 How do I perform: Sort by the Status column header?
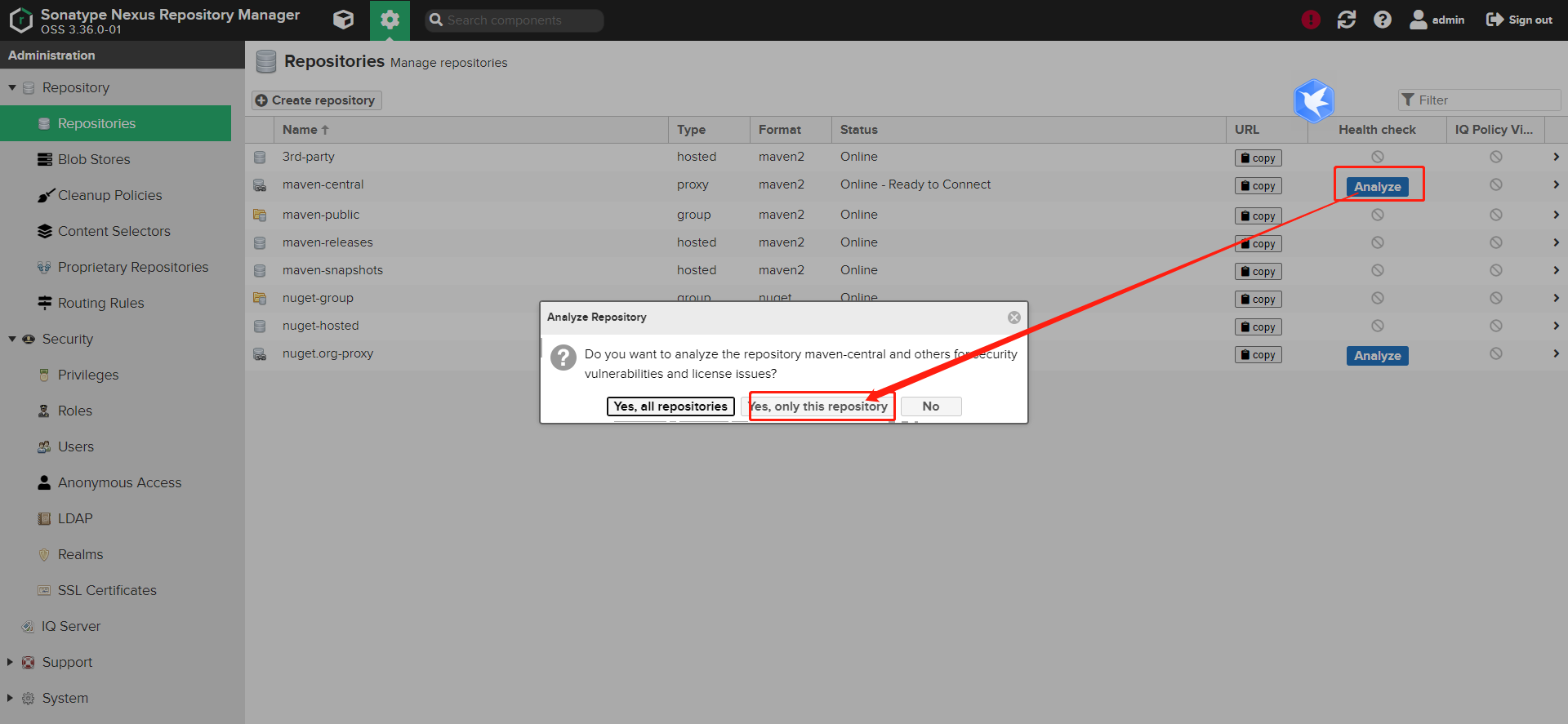click(x=1029, y=129)
